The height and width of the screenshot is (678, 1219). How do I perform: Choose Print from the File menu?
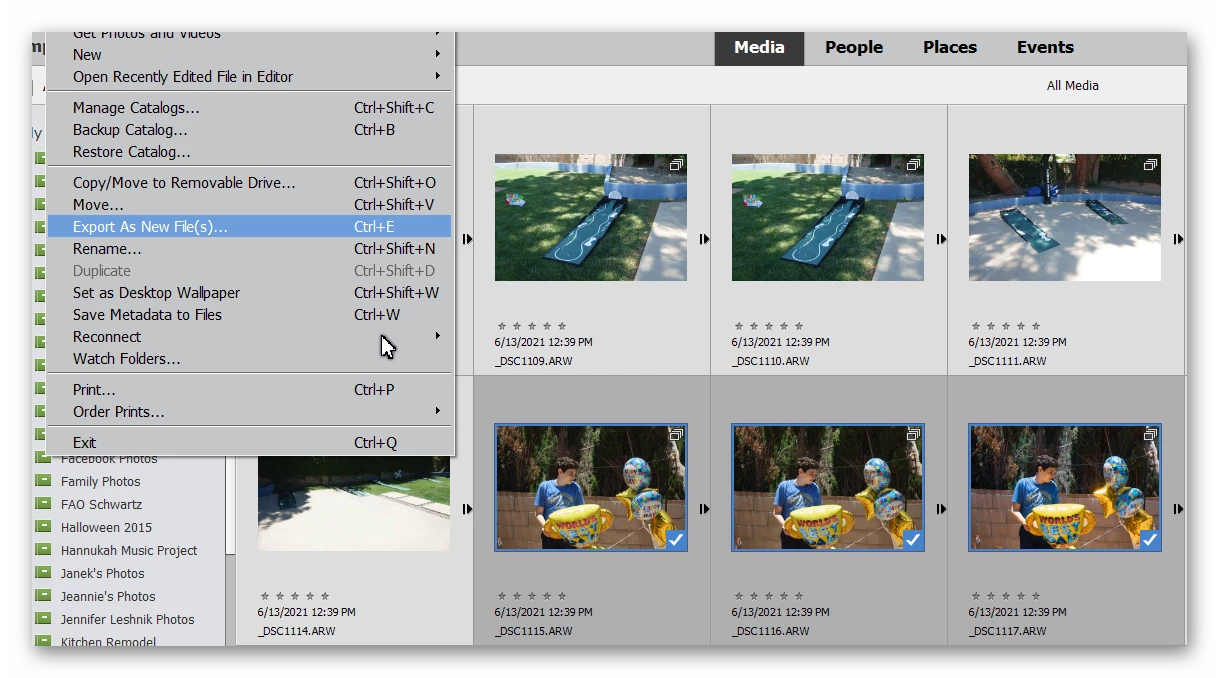[249, 390]
